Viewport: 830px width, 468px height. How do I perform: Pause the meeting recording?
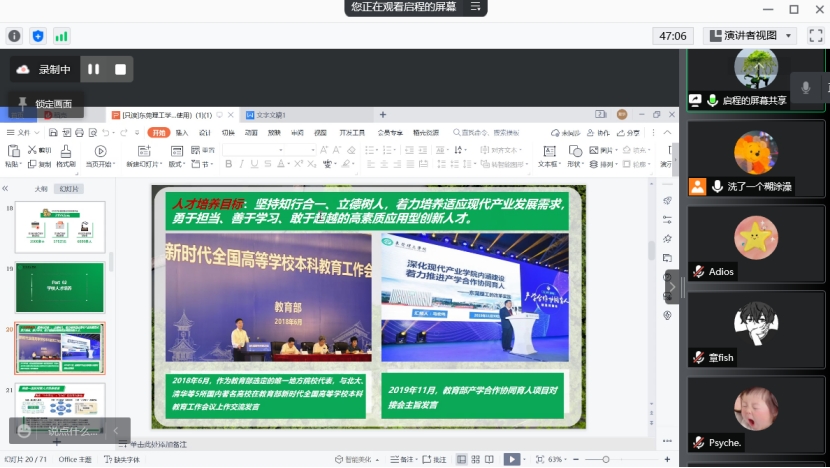(94, 69)
